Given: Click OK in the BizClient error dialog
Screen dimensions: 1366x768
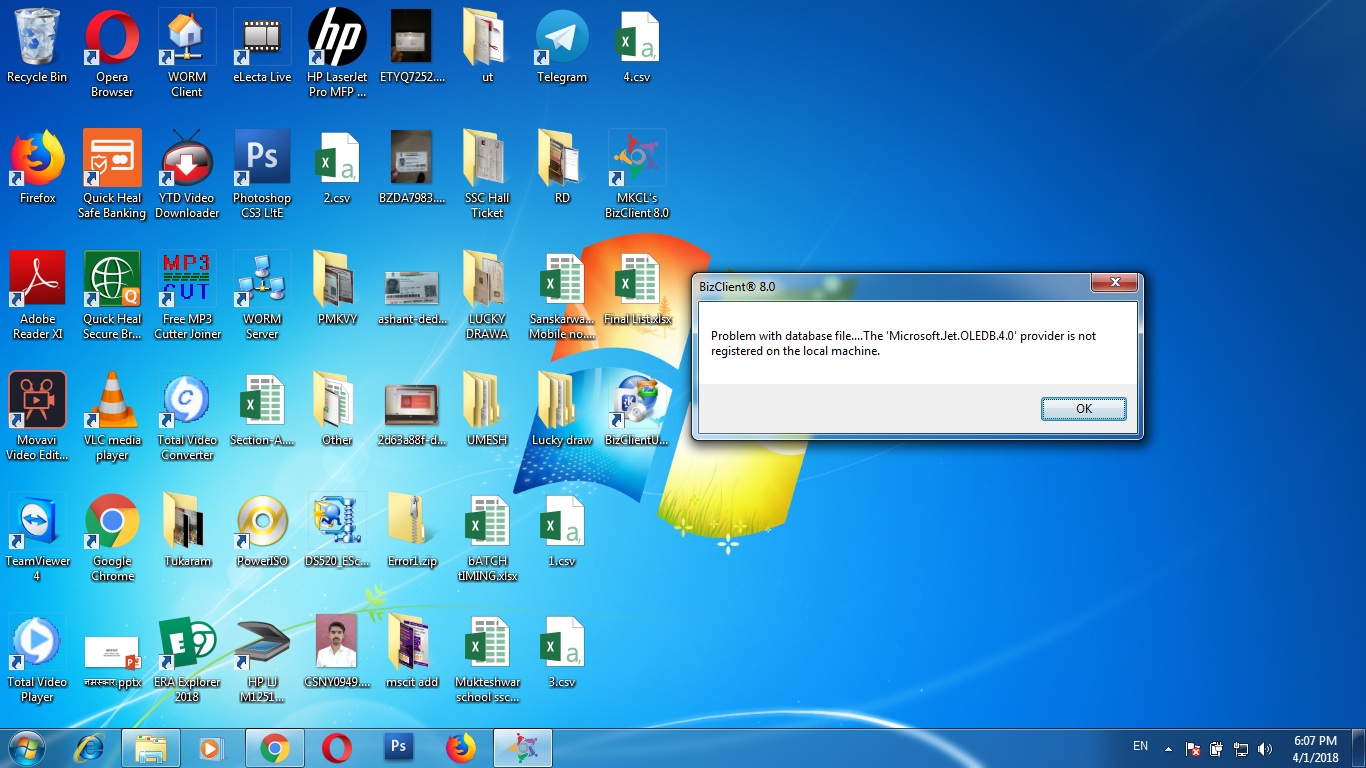Looking at the screenshot, I should tap(1083, 409).
